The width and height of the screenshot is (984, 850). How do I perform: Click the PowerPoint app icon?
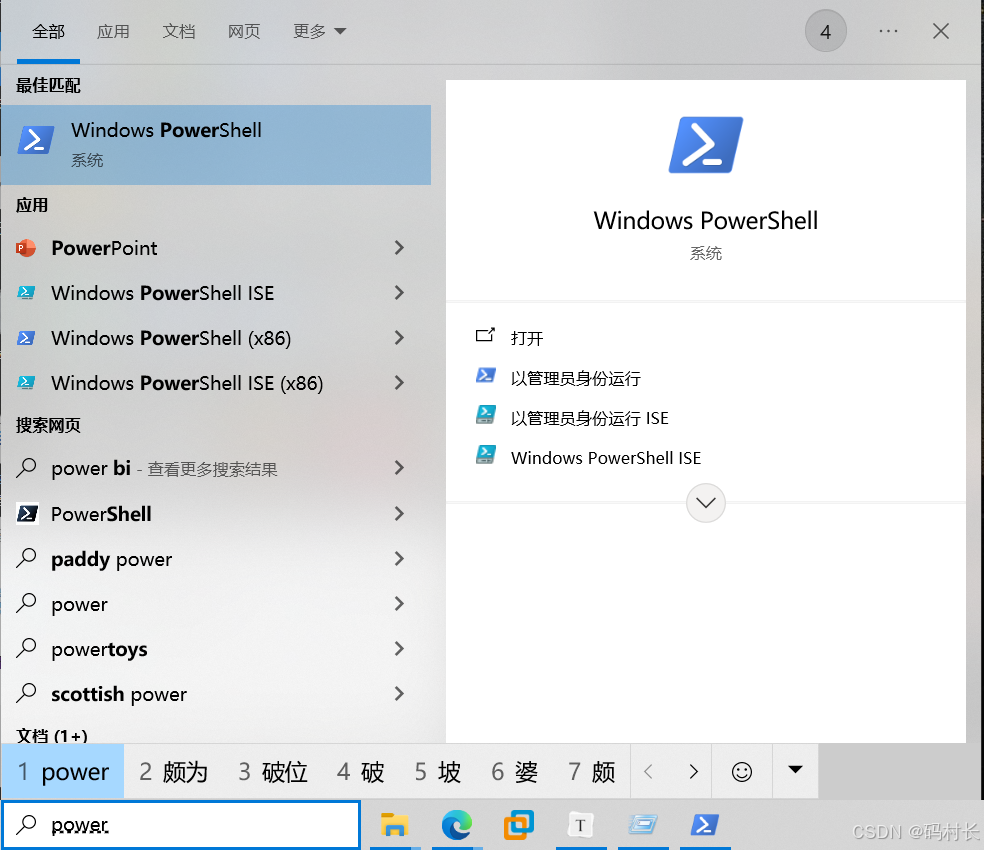pos(26,248)
